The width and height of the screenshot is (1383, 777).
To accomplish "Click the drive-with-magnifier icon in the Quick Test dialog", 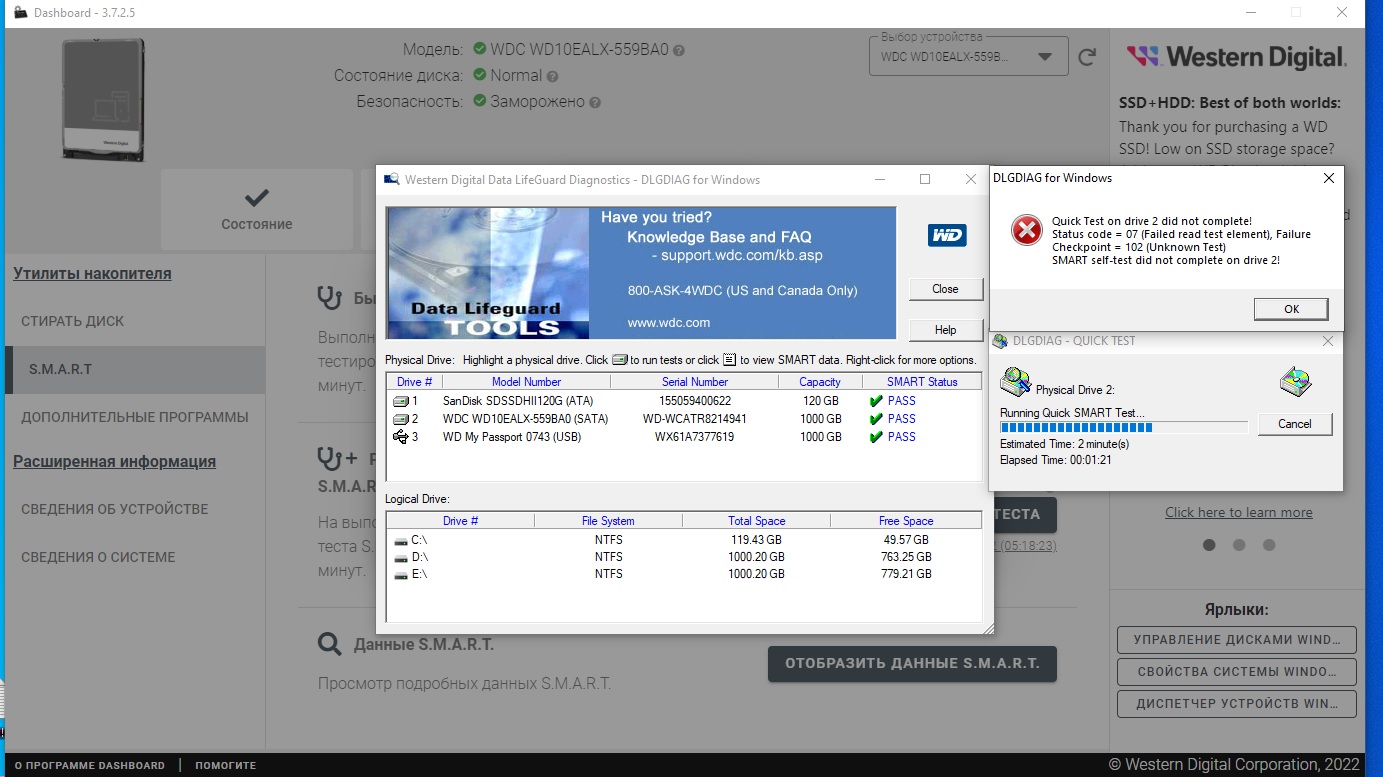I will tap(1016, 381).
